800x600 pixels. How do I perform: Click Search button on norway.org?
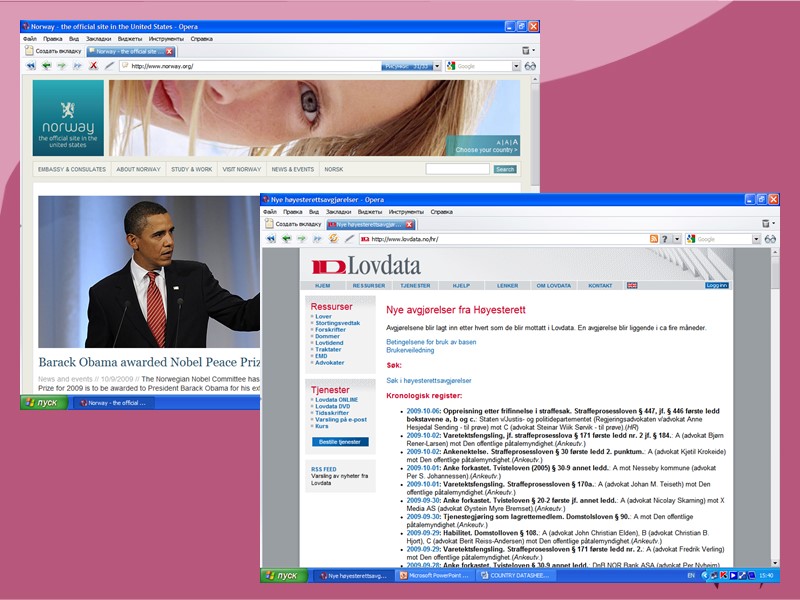tap(505, 169)
